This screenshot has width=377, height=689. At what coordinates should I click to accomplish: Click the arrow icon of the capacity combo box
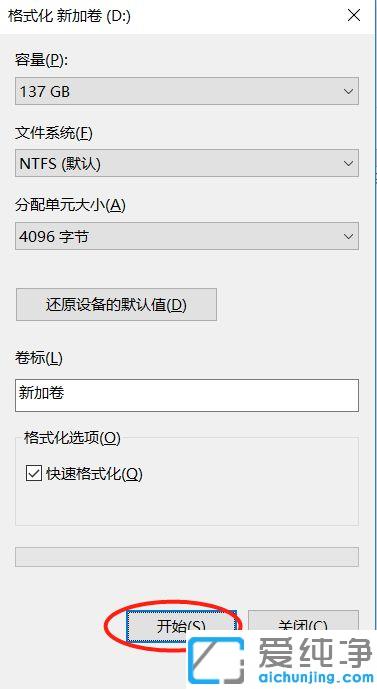pyautogui.click(x=348, y=91)
